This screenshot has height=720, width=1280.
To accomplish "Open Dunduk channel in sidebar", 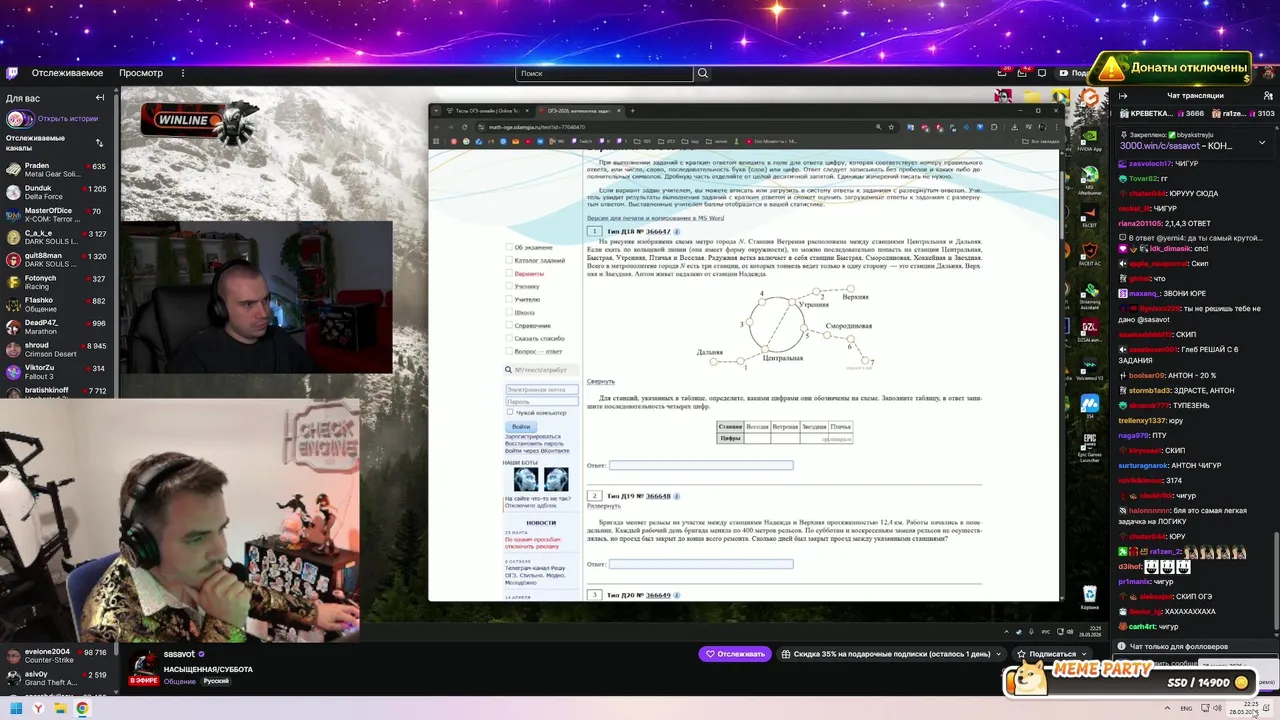I will pyautogui.click(x=57, y=192).
